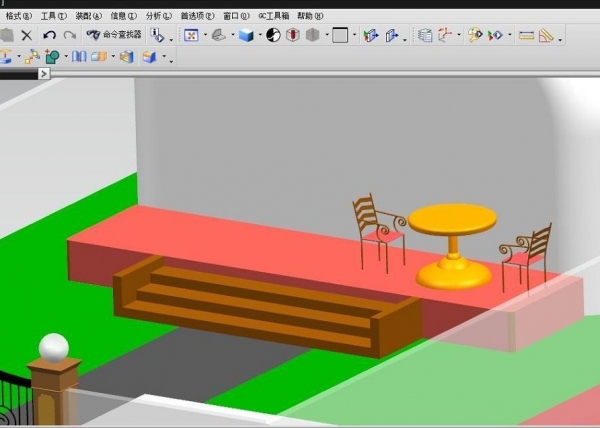Click the red hexagon object icon

click(293, 35)
